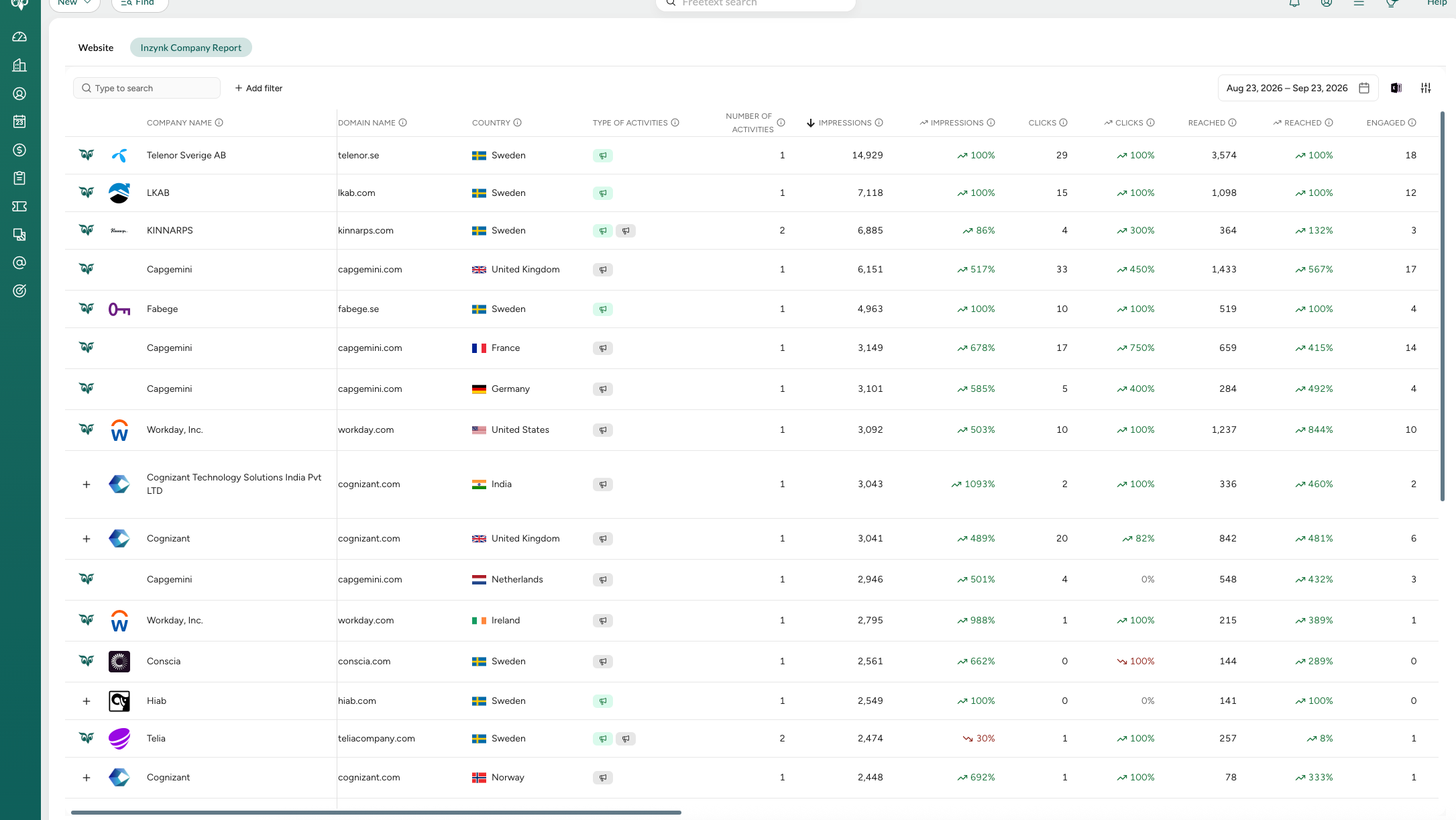The width and height of the screenshot is (1456, 820).
Task: Focus the Freetext search field
Action: click(x=756, y=5)
